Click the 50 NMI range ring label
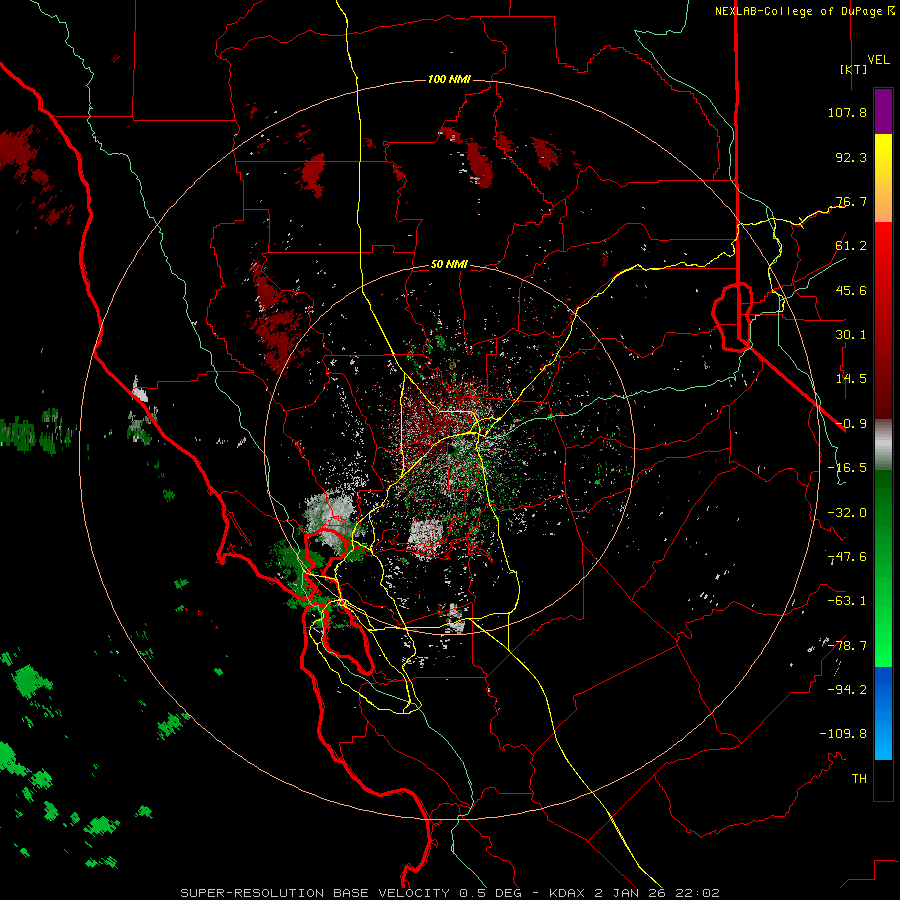Screen dimensions: 900x900 point(449,265)
